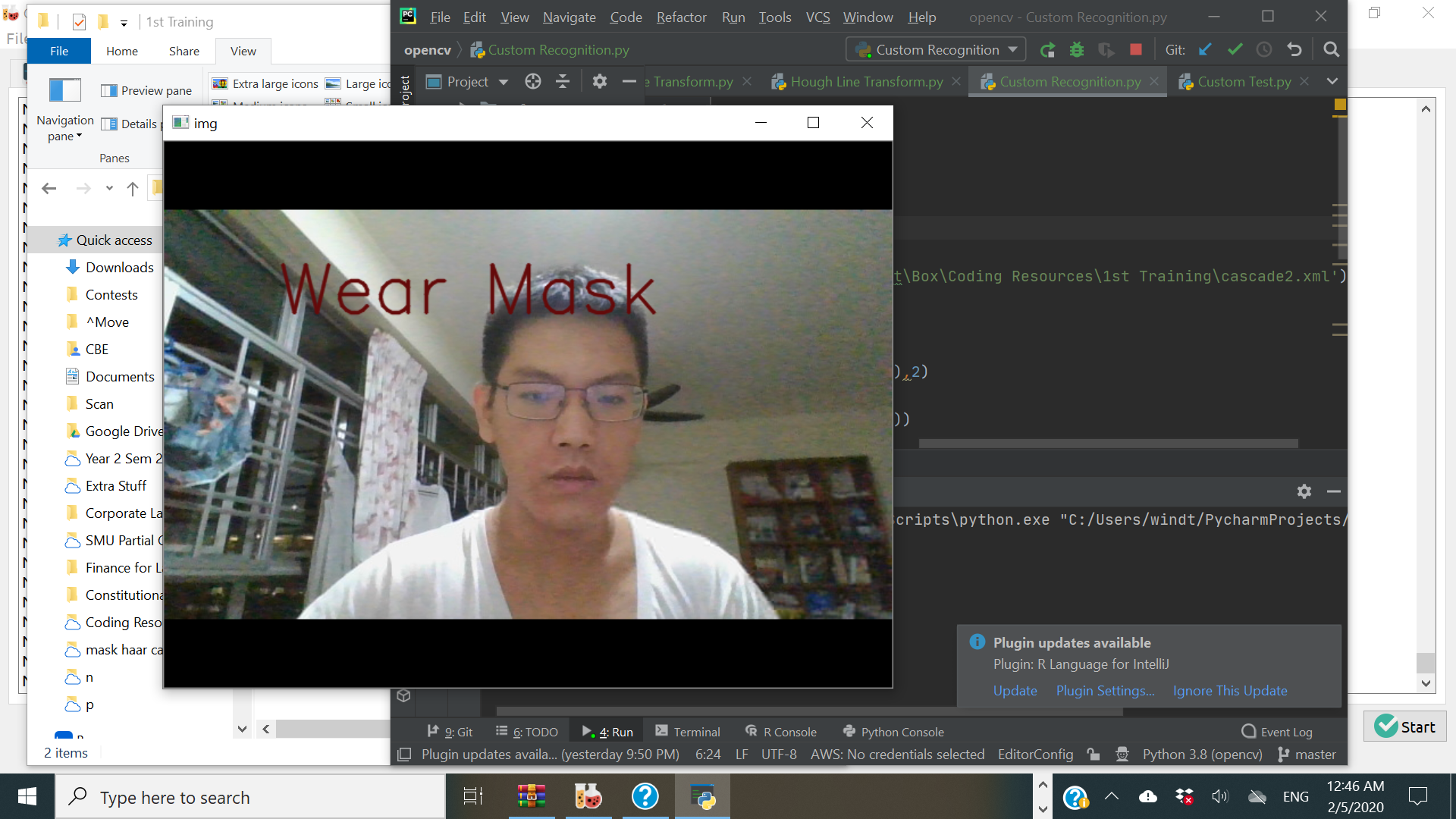Open Task View on the taskbar
Viewport: 1456px width, 819px height.
click(x=473, y=796)
